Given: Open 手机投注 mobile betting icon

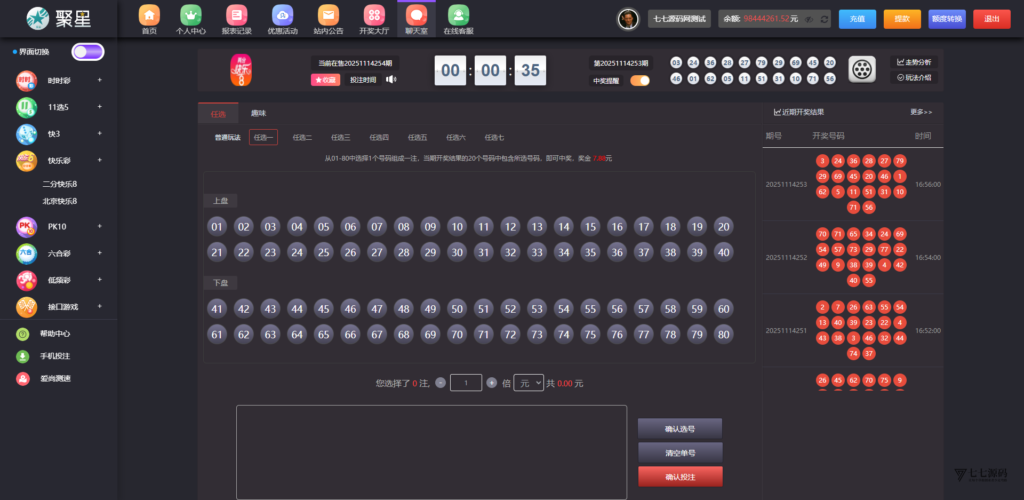Looking at the screenshot, I should pos(22,356).
